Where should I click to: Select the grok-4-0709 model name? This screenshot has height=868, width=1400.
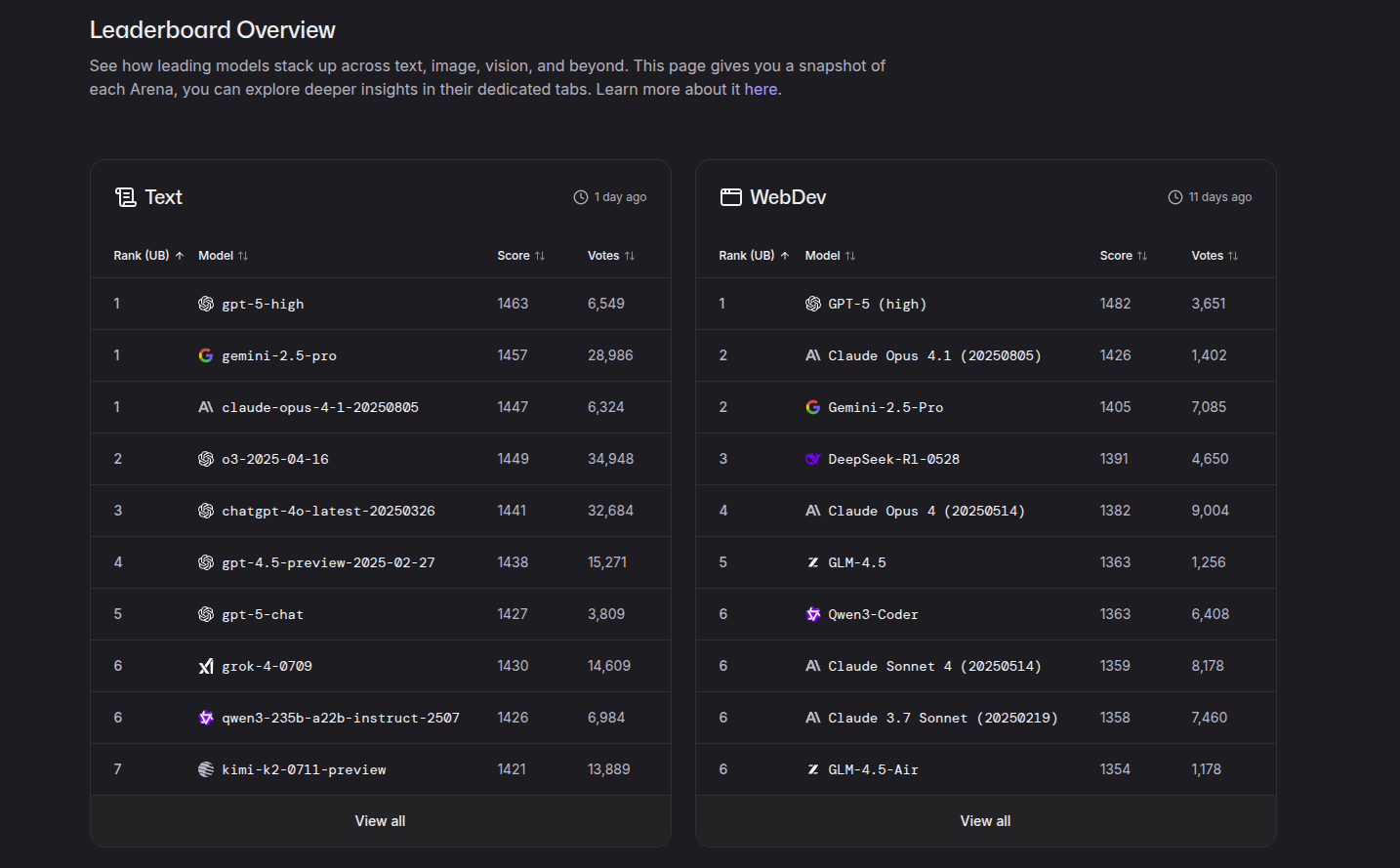click(267, 666)
